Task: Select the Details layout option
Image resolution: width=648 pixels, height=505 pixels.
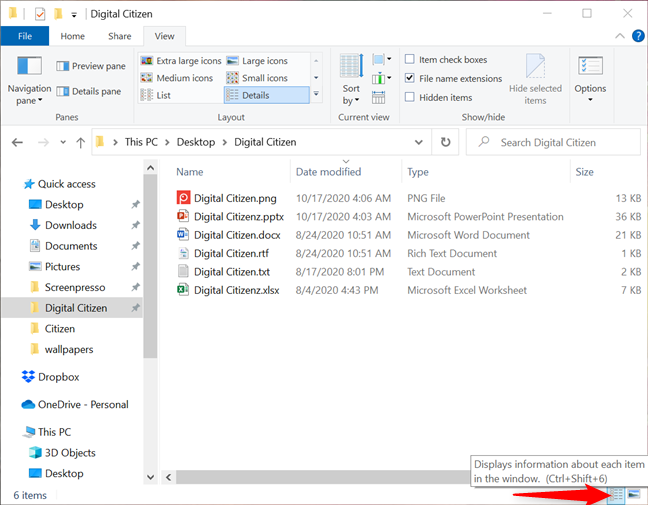Action: pos(267,95)
